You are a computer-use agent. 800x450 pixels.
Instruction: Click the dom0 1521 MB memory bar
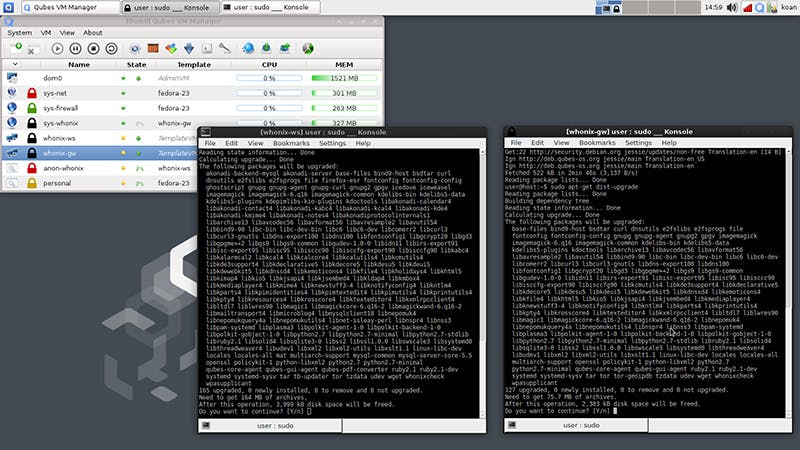pos(344,78)
